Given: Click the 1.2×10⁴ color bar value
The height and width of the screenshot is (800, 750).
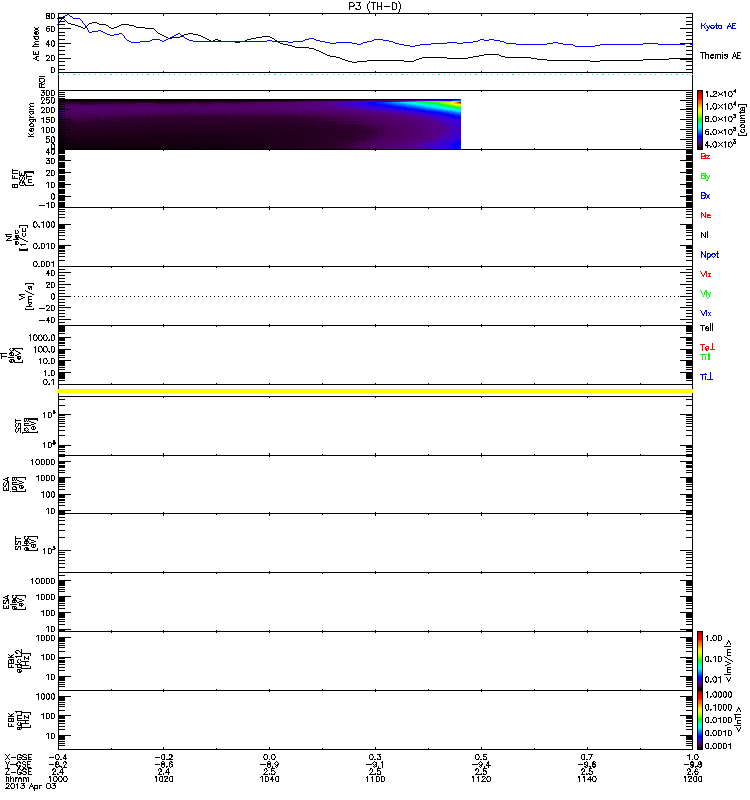Looking at the screenshot, I should 720,94.
